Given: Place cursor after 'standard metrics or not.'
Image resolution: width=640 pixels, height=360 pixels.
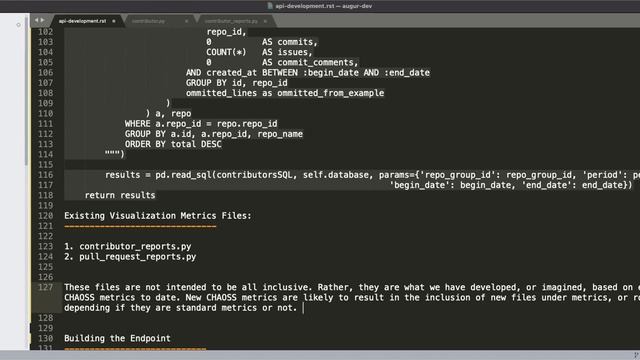Looking at the screenshot, I should (x=298, y=307).
